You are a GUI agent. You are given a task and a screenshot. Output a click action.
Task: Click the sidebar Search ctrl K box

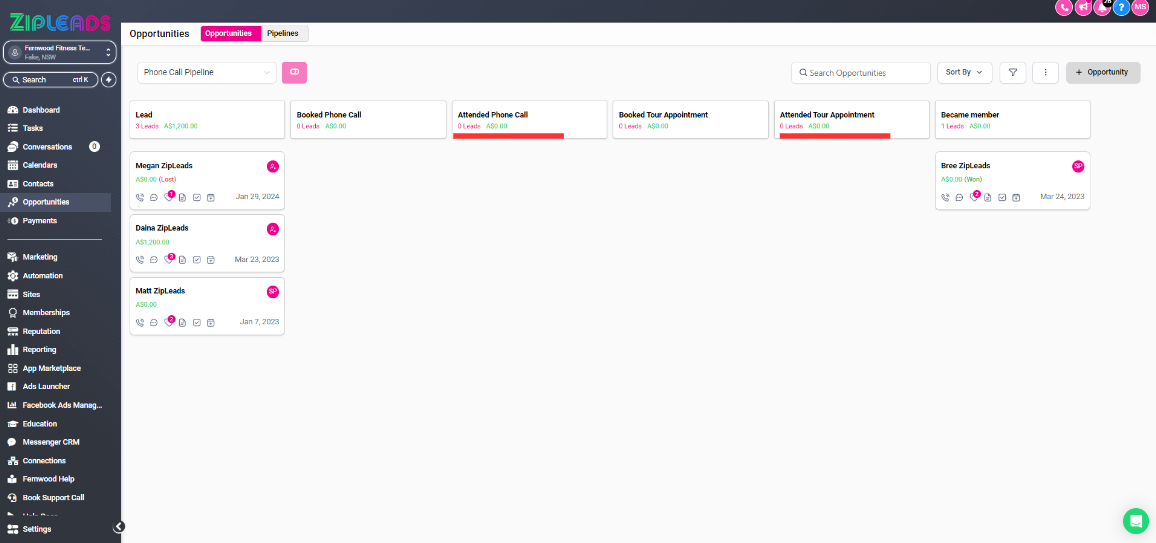[51, 80]
